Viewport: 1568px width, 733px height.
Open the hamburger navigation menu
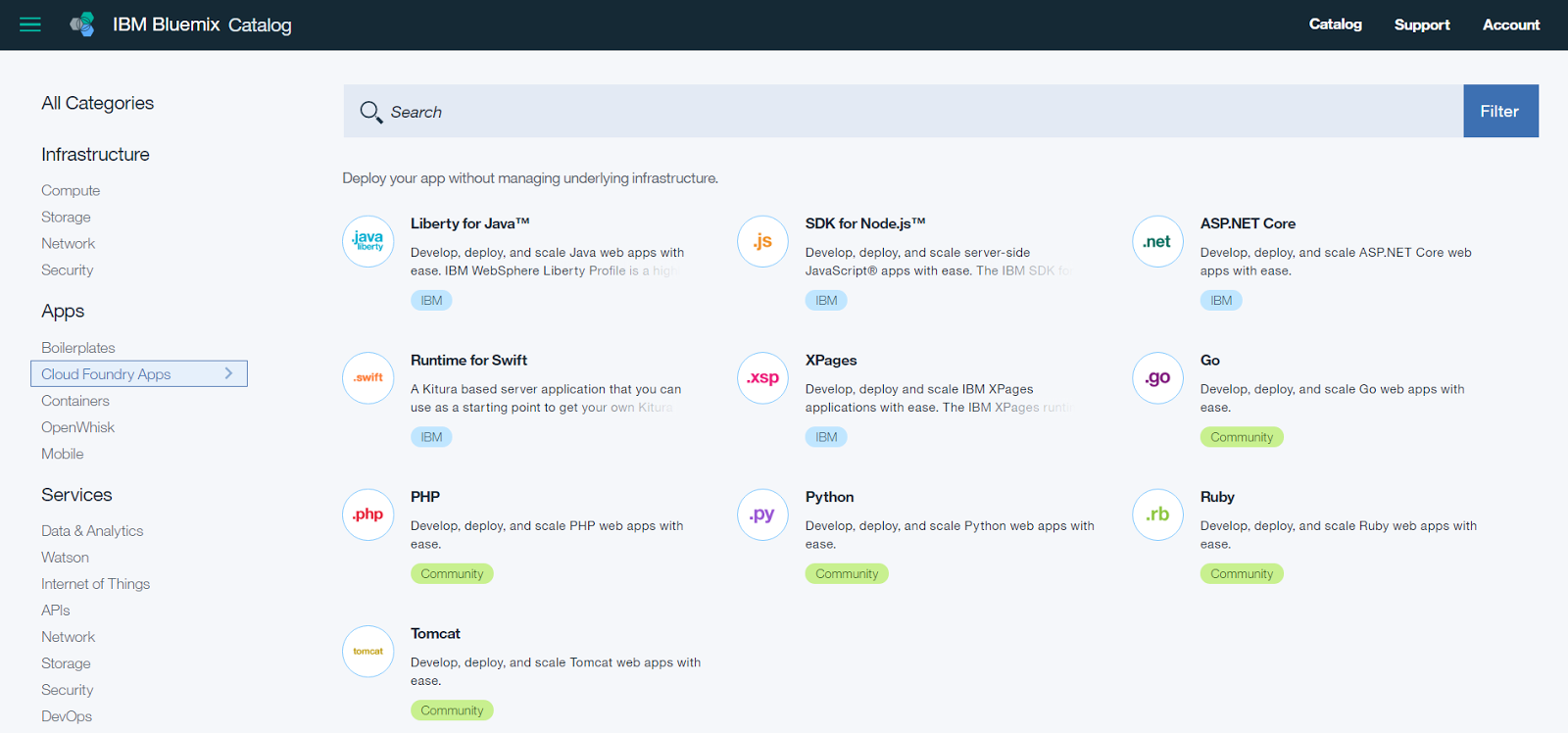pyautogui.click(x=30, y=24)
